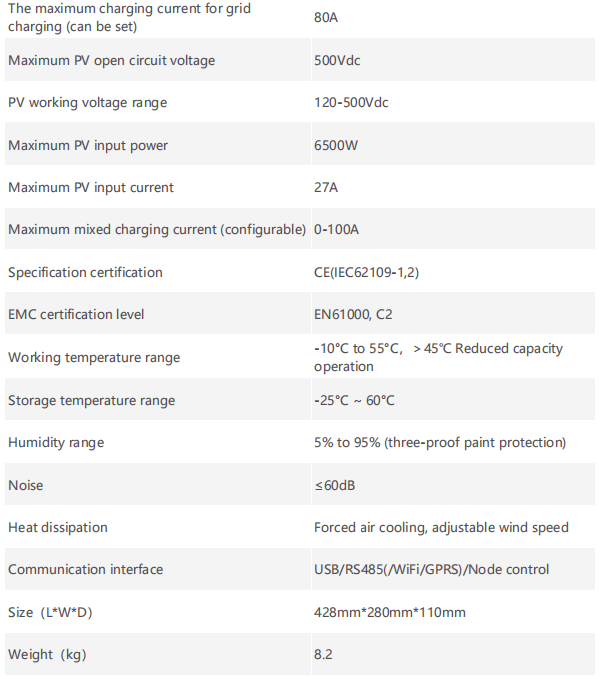Click the 'Specification certification' label
The image size is (600, 679).
point(85,273)
